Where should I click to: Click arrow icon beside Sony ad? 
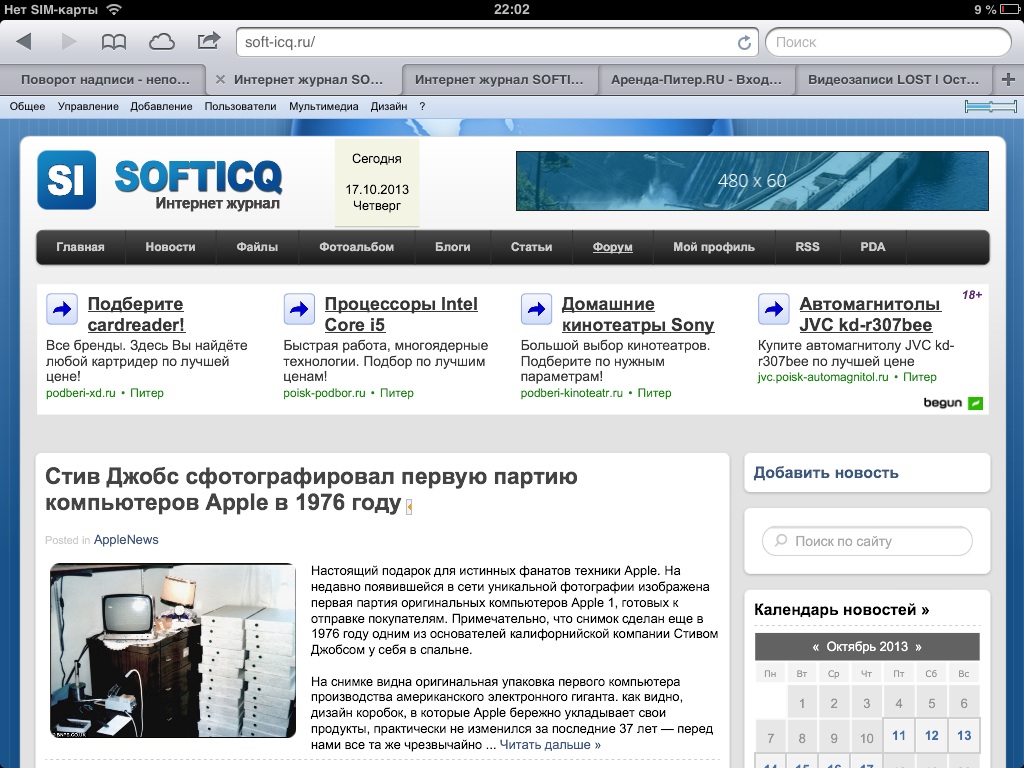536,309
